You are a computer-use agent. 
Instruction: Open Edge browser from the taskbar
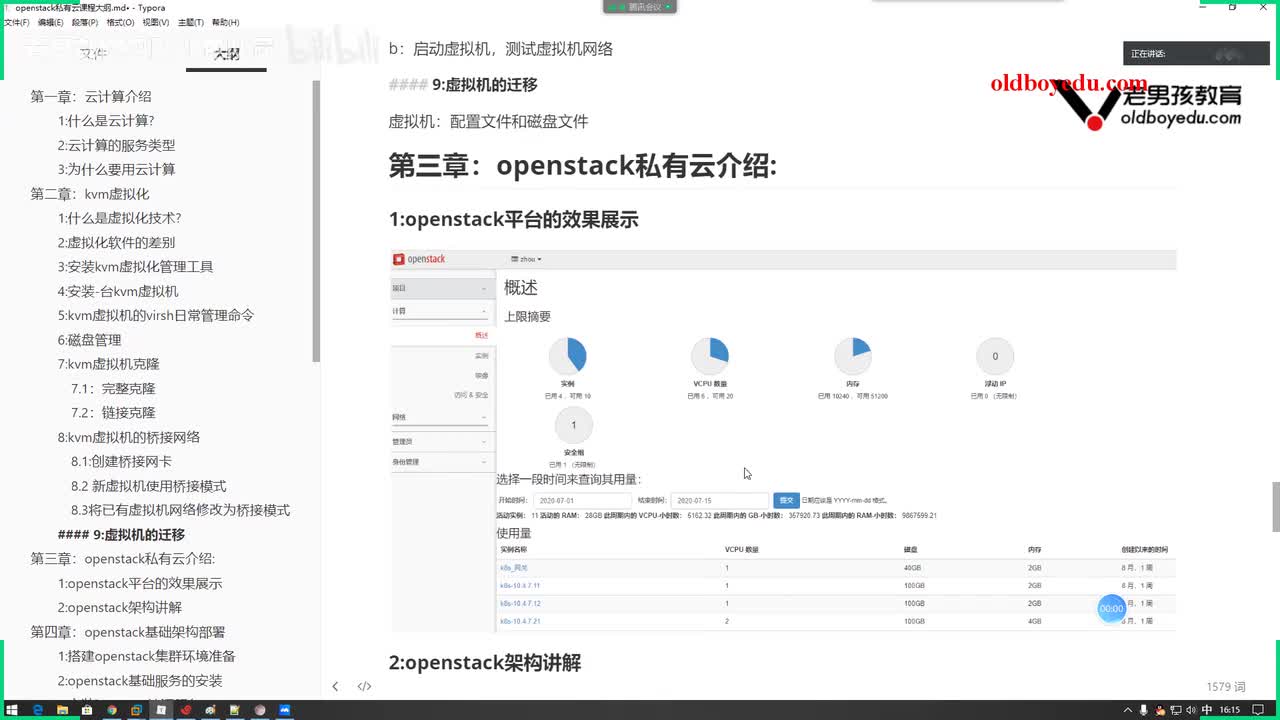click(37, 710)
